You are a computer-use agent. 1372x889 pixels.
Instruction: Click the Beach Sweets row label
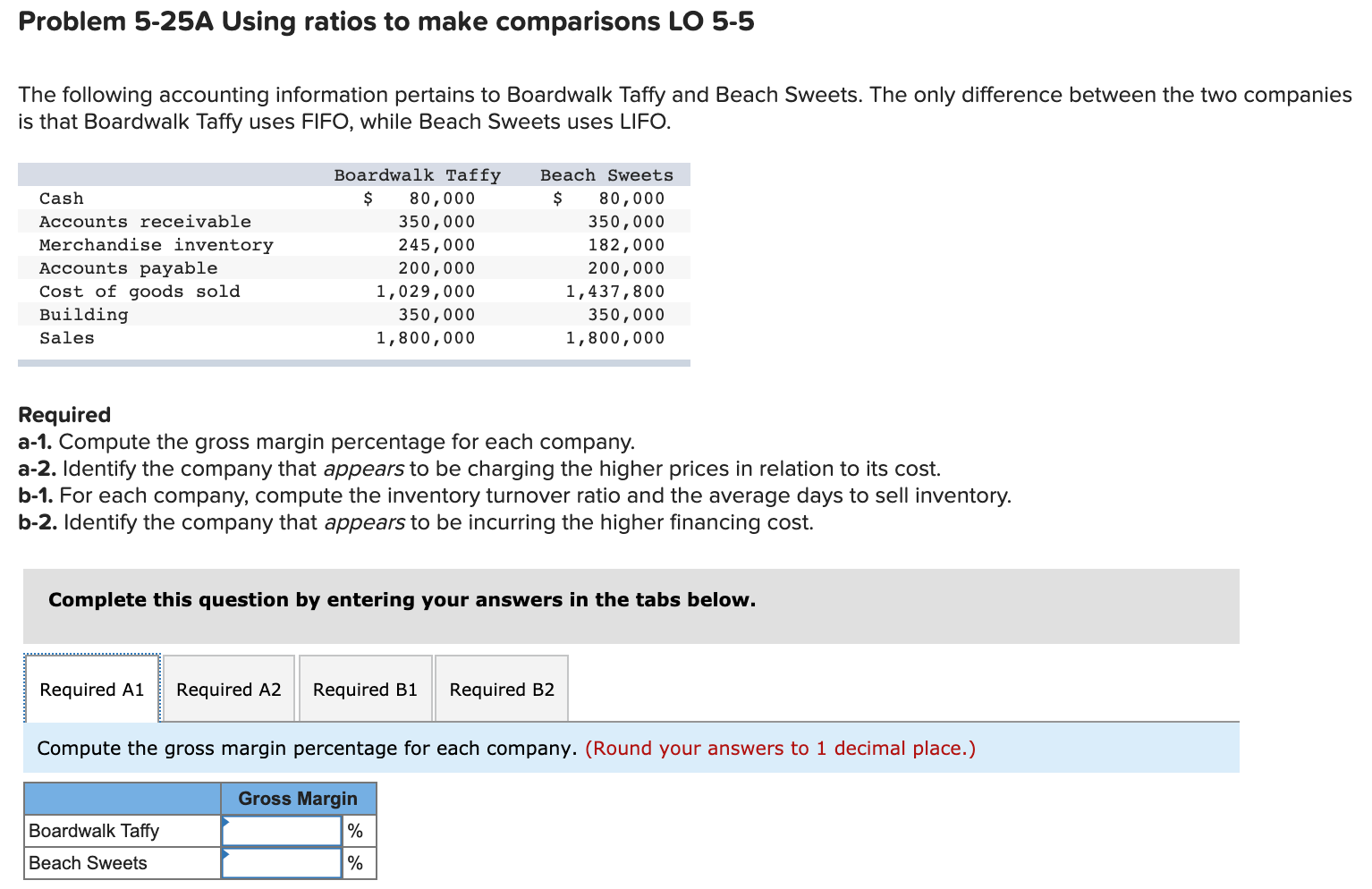click(x=87, y=862)
